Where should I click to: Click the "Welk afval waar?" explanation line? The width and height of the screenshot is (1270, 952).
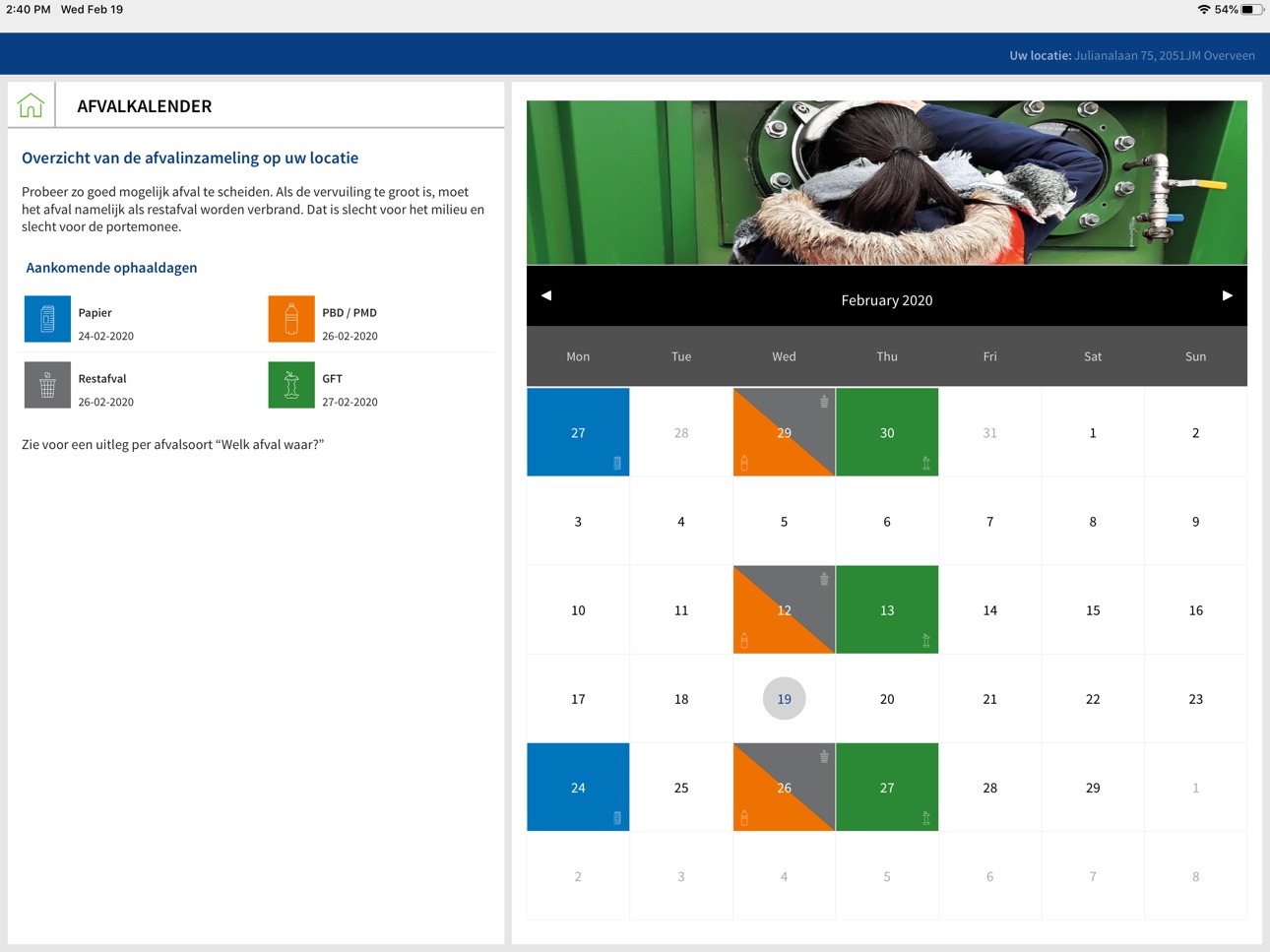point(173,444)
